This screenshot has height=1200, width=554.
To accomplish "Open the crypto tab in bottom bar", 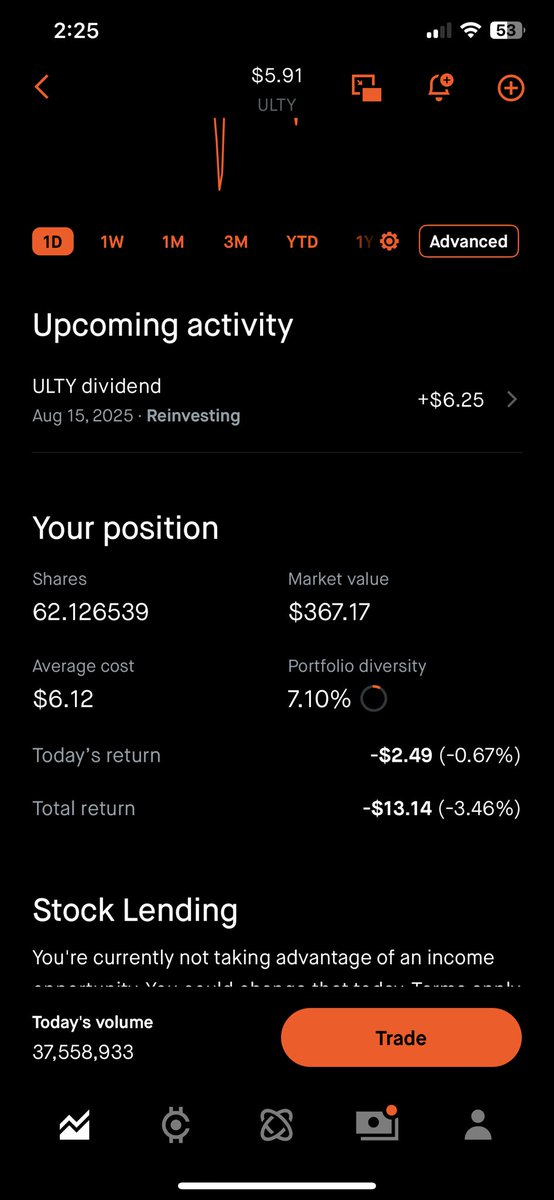I will click(x=175, y=1126).
